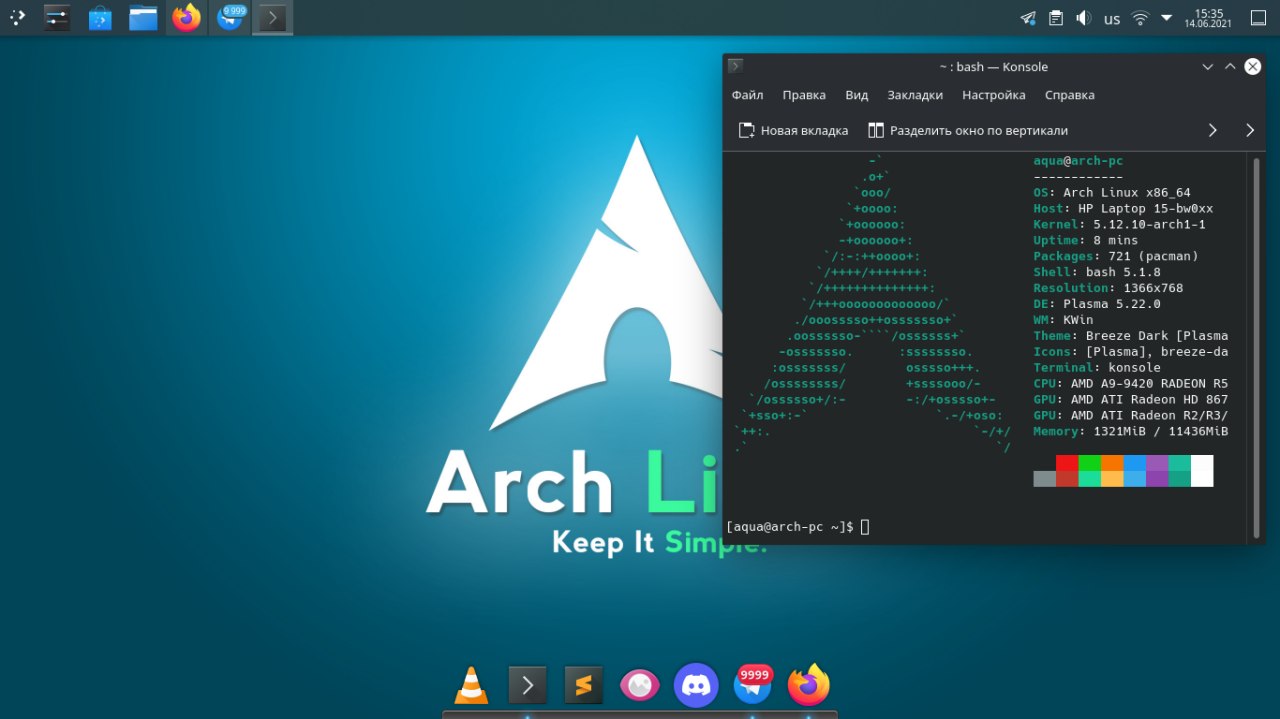Click the Konsole window menu icon in titlebar
This screenshot has width=1280, height=719.
click(736, 66)
